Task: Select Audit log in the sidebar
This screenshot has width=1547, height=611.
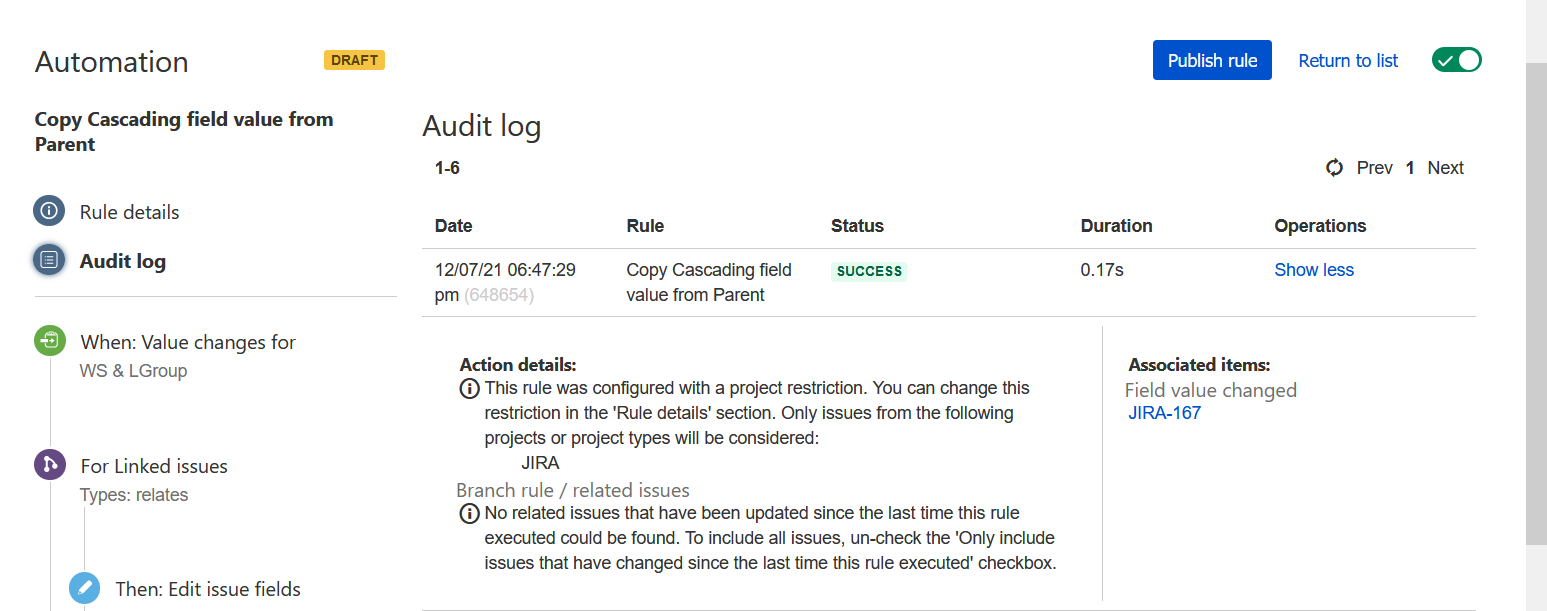Action: tap(123, 261)
